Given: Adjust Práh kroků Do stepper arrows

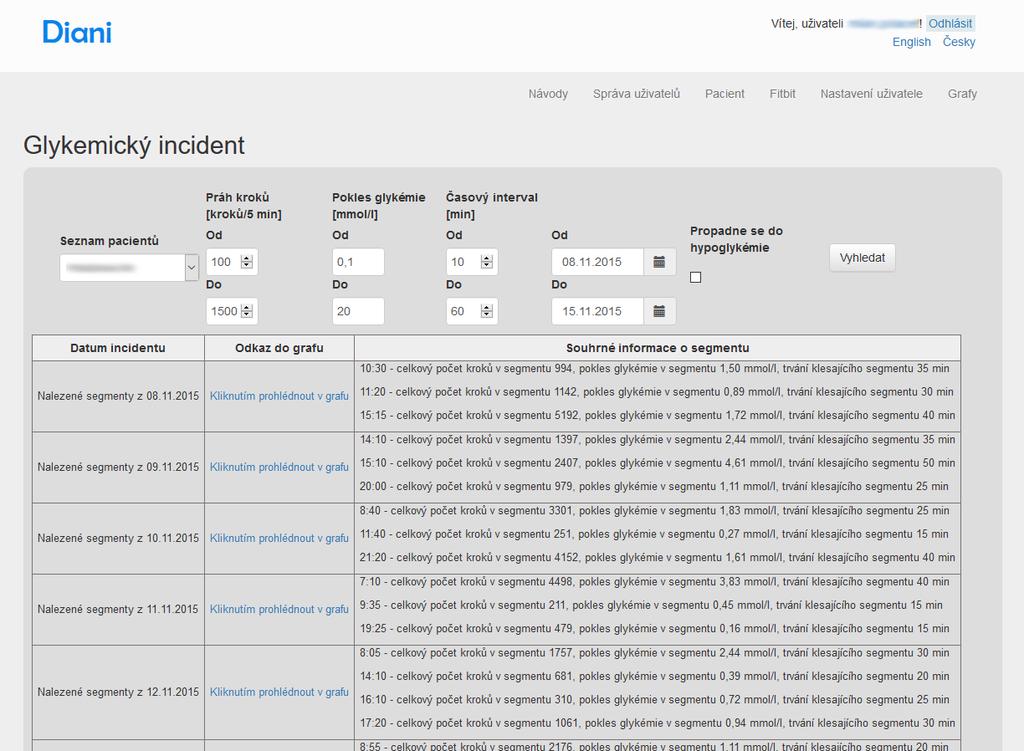Looking at the screenshot, I should click(x=247, y=312).
